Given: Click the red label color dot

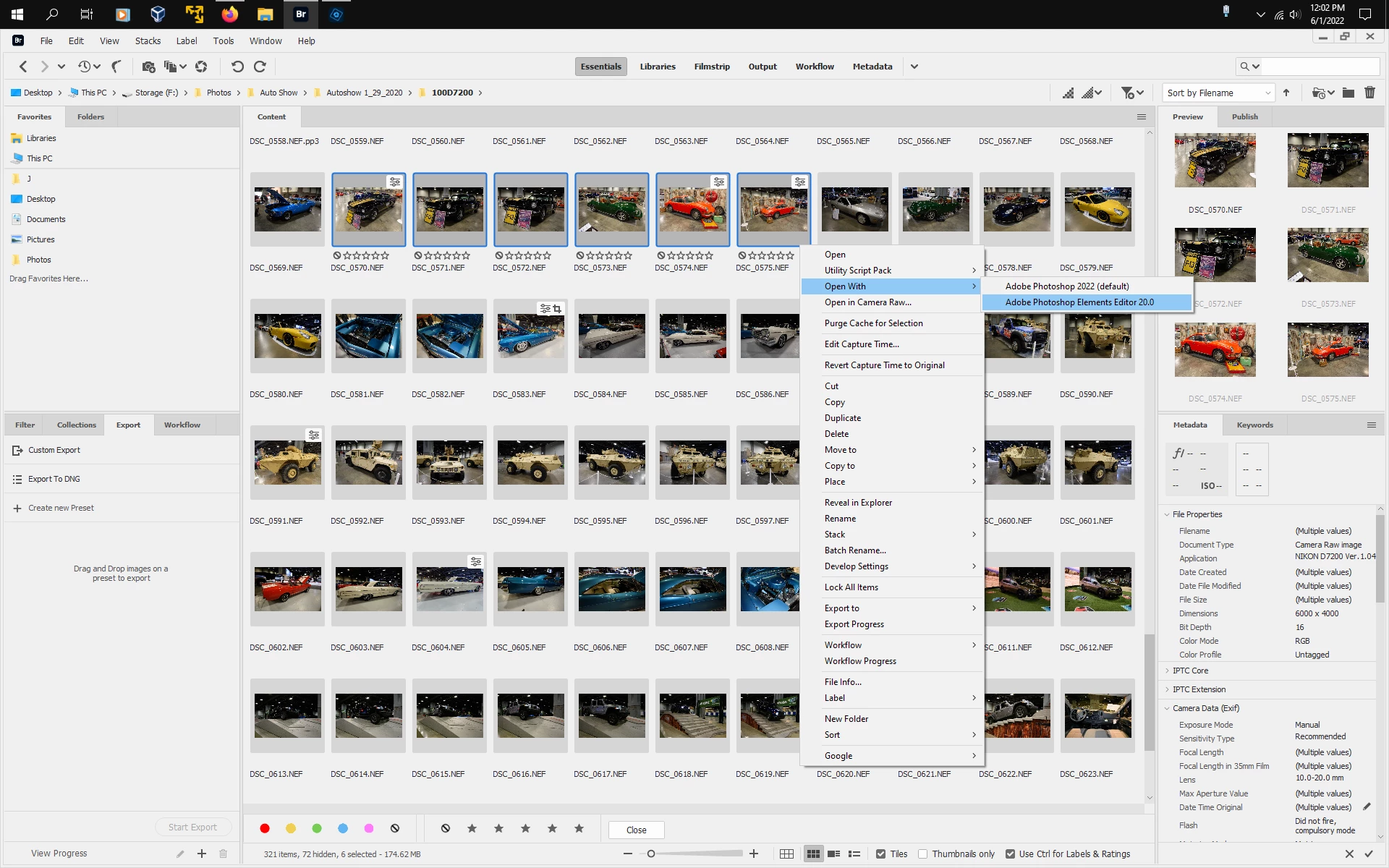Looking at the screenshot, I should click(x=265, y=829).
